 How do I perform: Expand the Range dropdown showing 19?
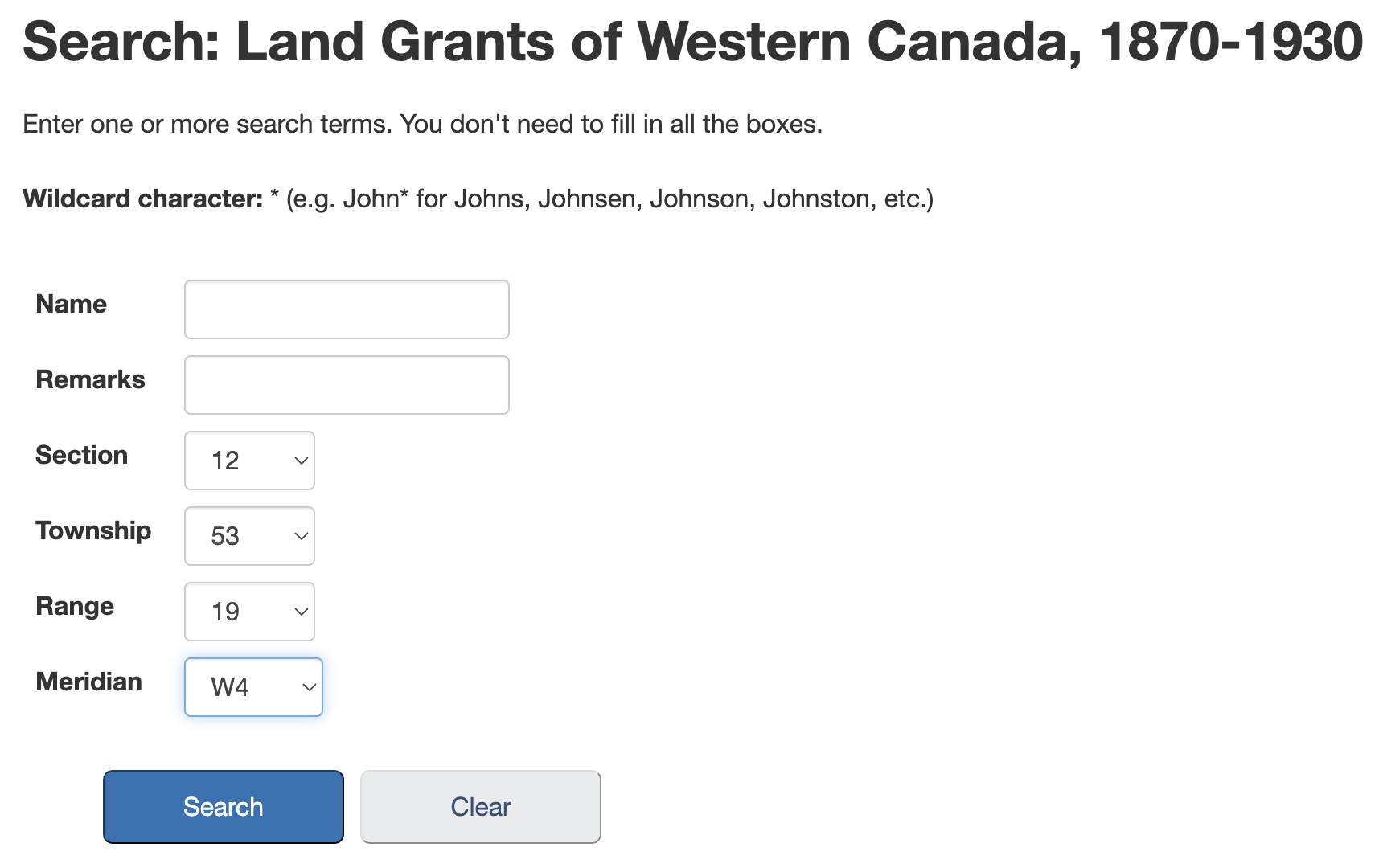[249, 612]
